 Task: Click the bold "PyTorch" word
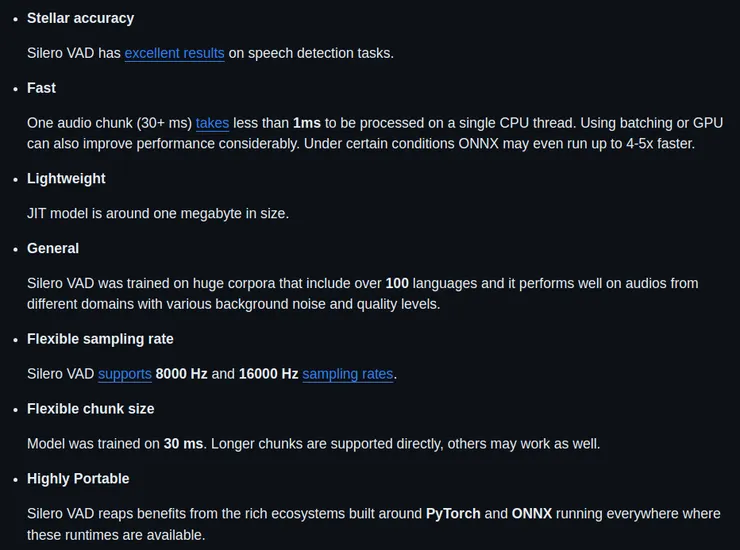pyautogui.click(x=453, y=513)
